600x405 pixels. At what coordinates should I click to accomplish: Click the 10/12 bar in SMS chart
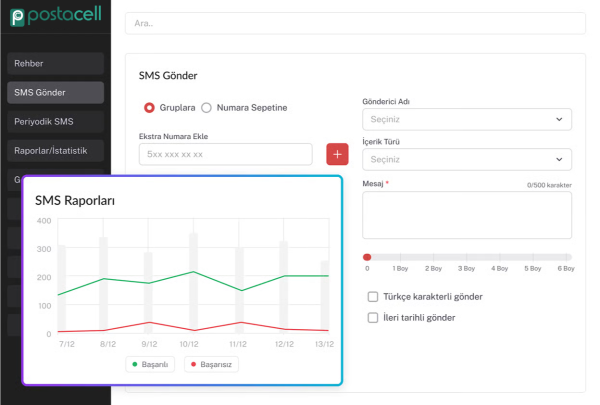coord(193,283)
